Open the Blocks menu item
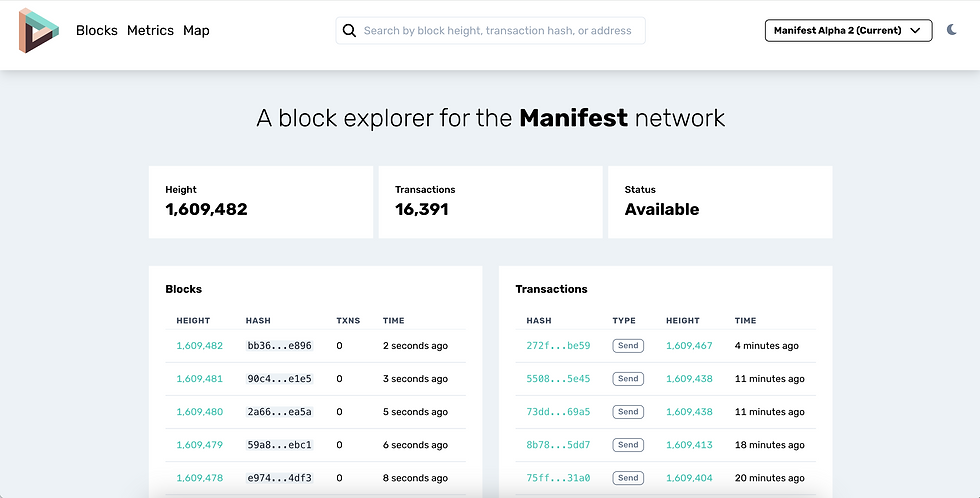The height and width of the screenshot is (498, 980). (x=97, y=31)
